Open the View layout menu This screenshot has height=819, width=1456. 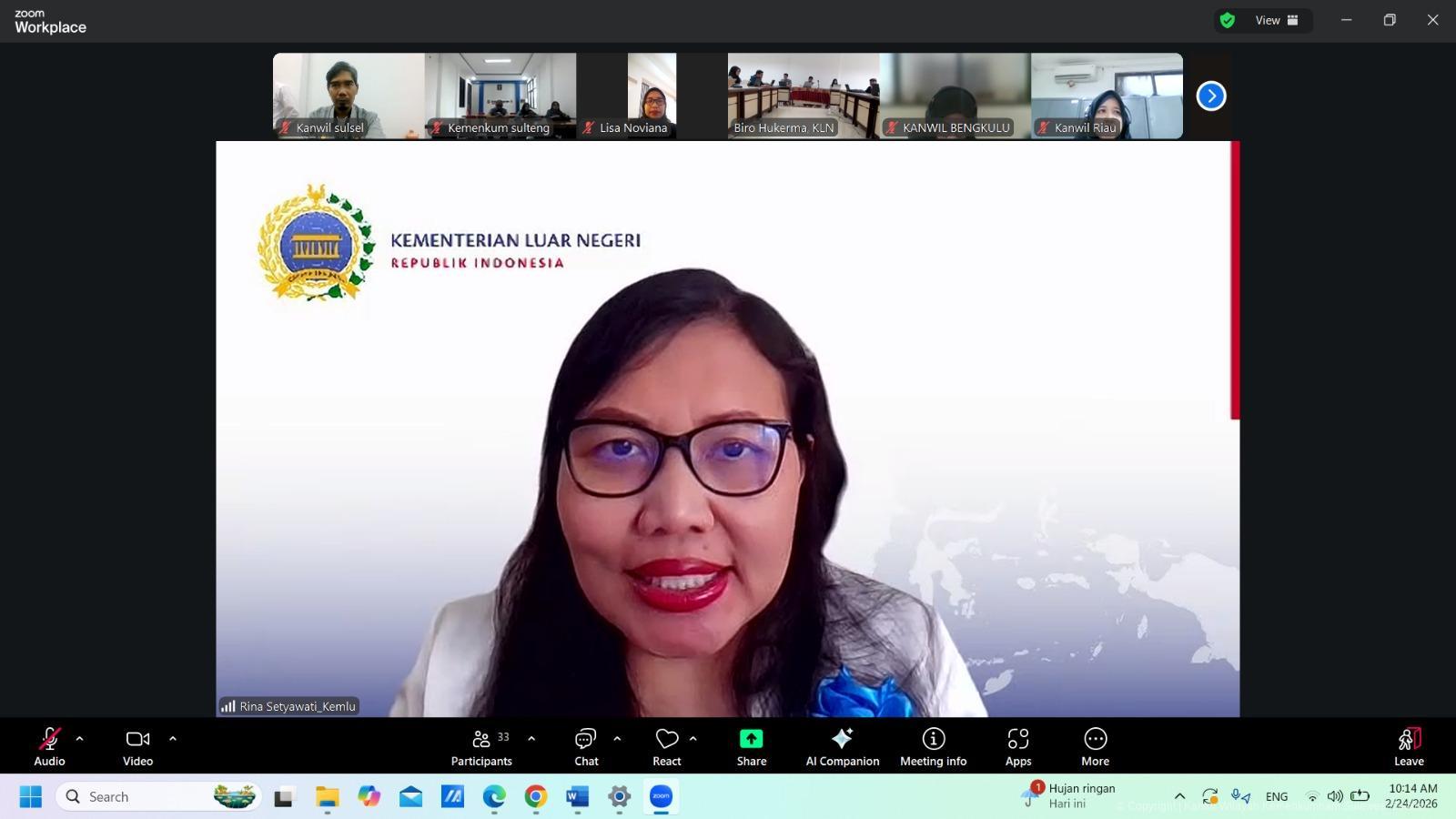(x=1277, y=20)
